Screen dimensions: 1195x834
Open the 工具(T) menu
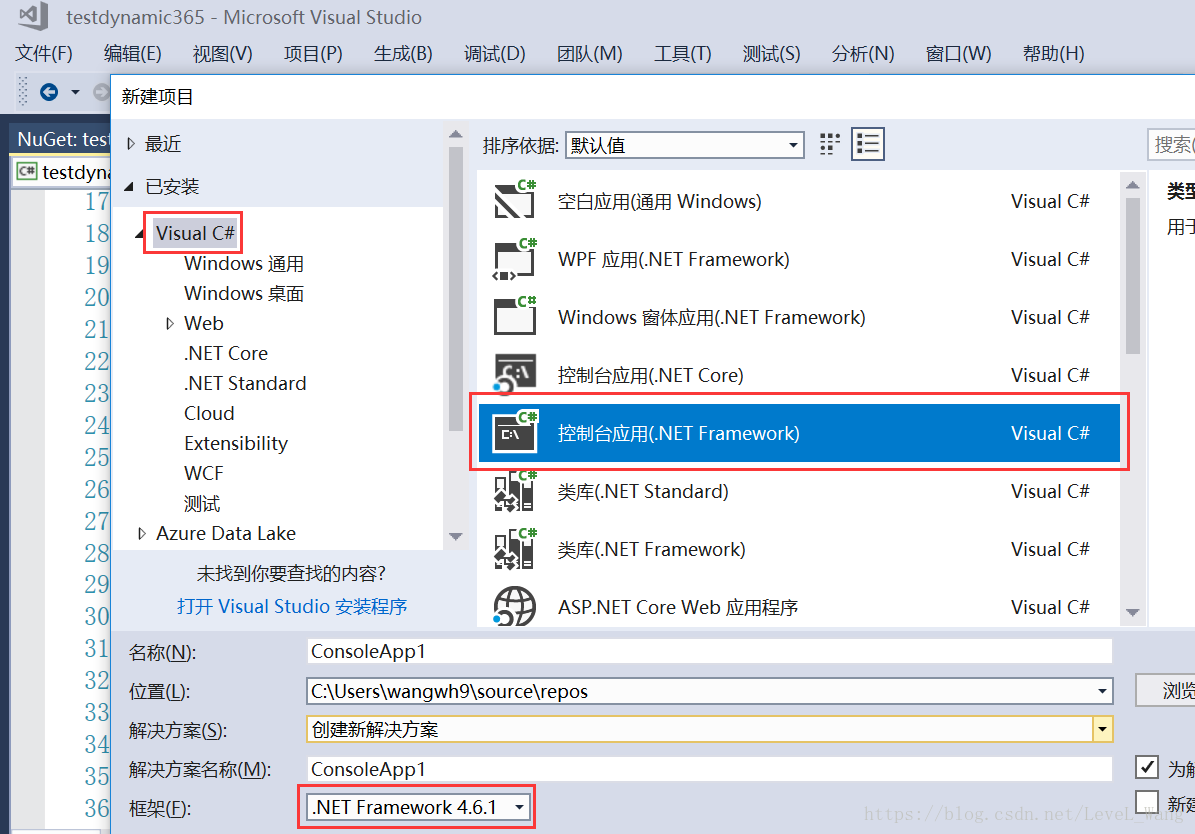click(x=683, y=53)
